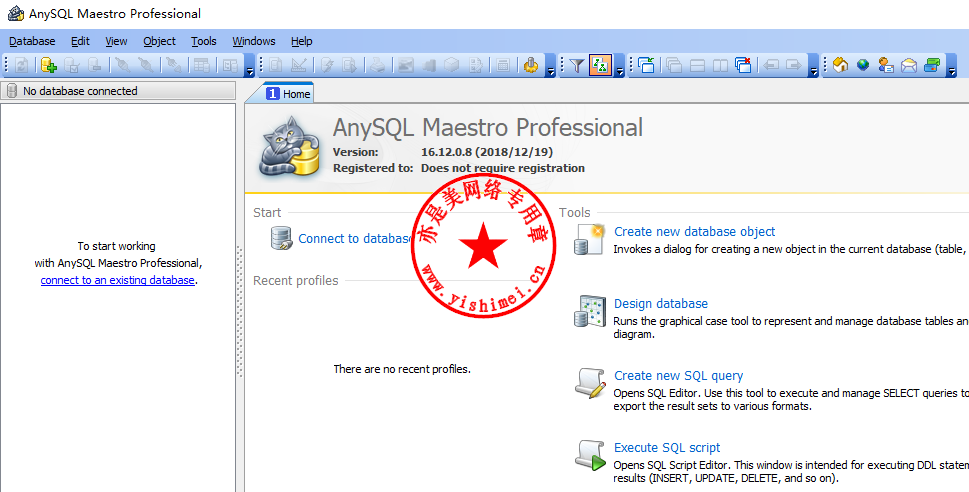The image size is (969, 492).
Task: Click the Create new database object icon
Action: [588, 240]
